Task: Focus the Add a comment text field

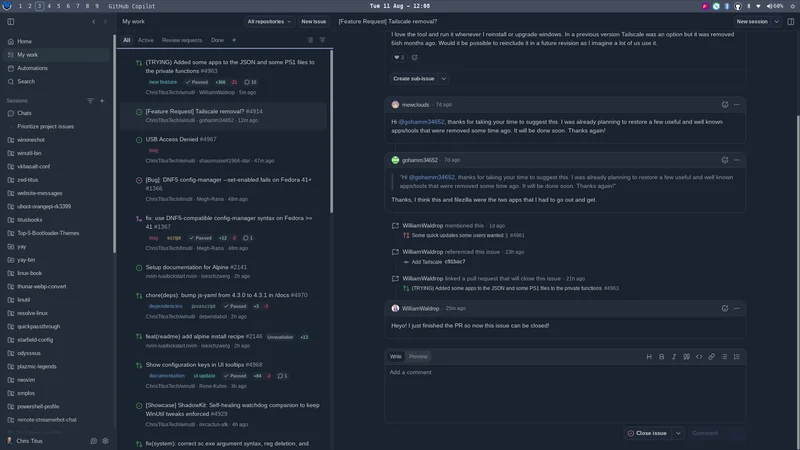Action: pyautogui.click(x=564, y=394)
